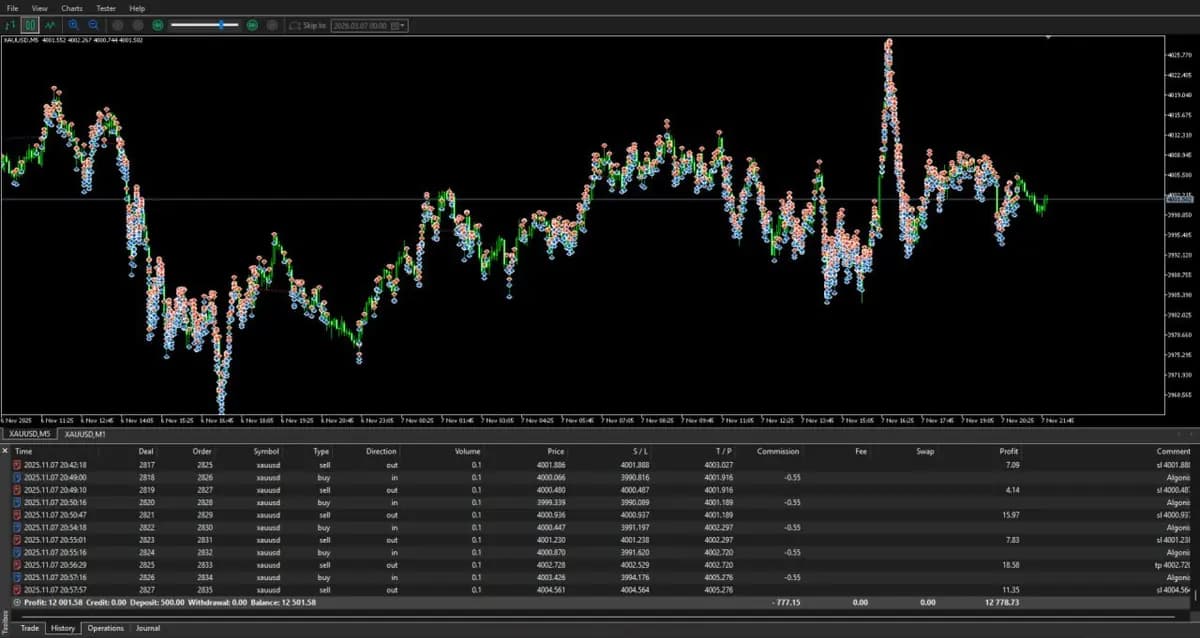Zoom out of the chart
Image resolution: width=1200 pixels, height=638 pixels.
click(93, 24)
